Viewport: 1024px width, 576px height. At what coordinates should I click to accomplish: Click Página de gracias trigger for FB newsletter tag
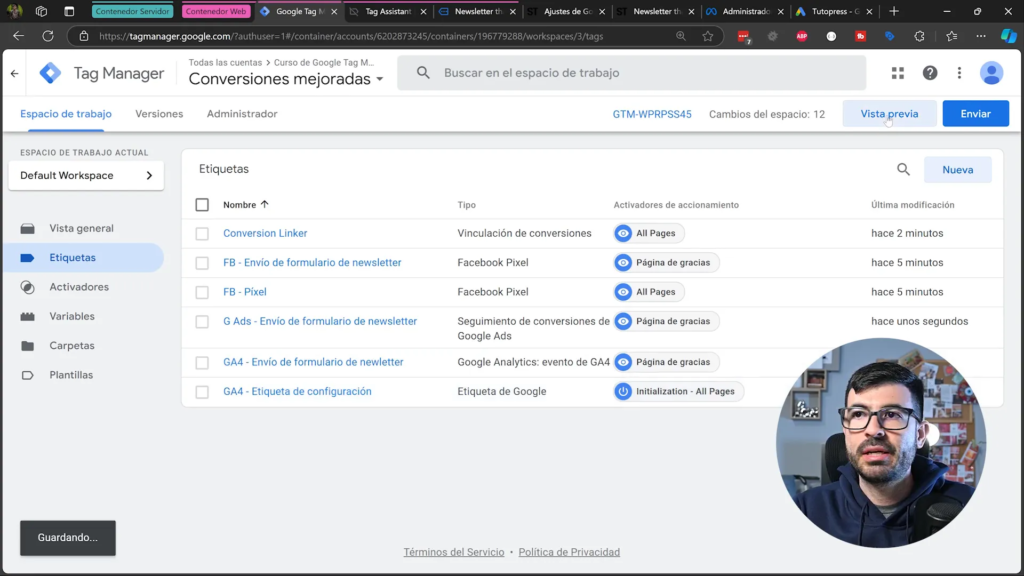666,263
